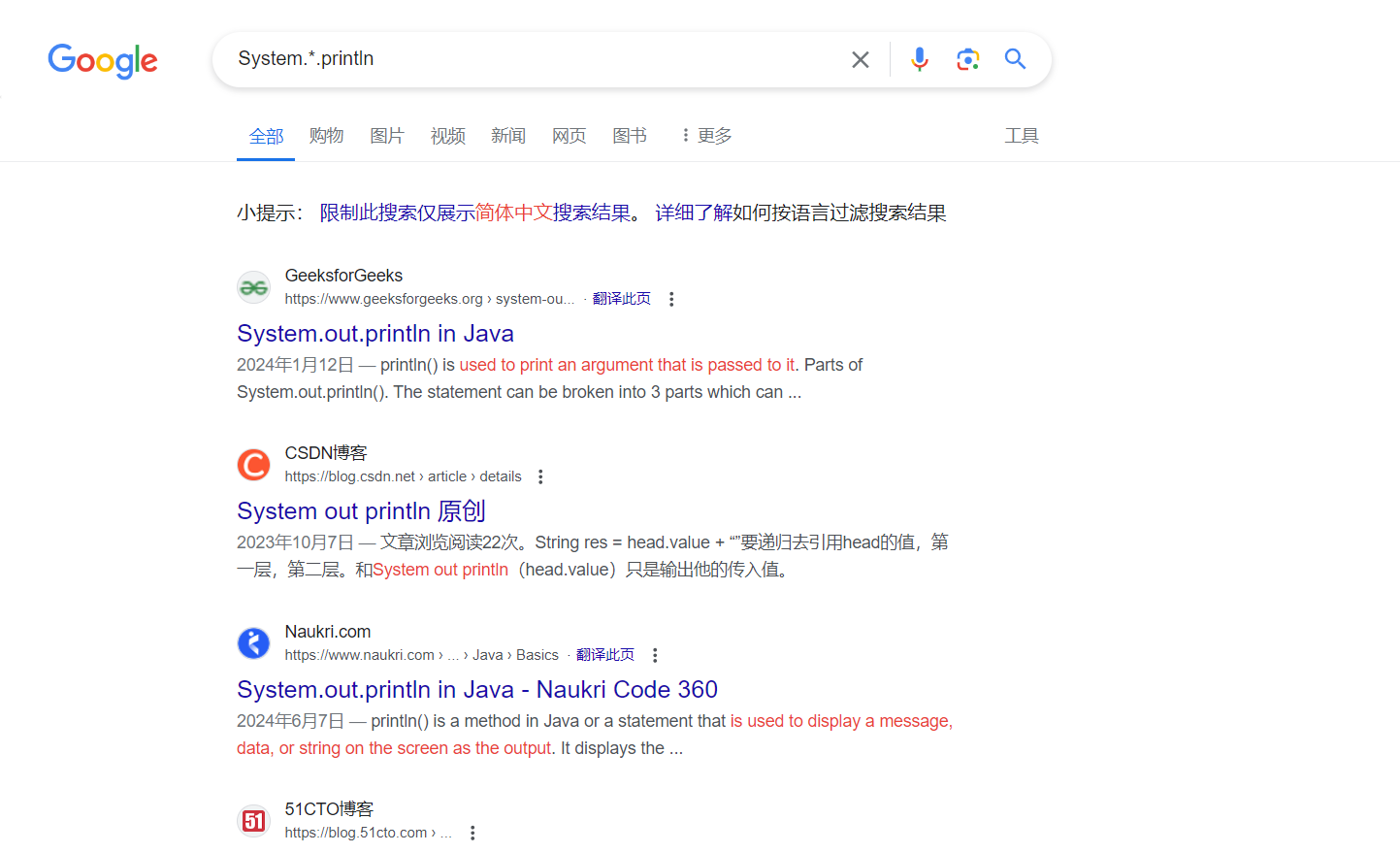Click the geeksforgeeks.org result URL
Viewport: 1400px width, 853px height.
tap(430, 299)
